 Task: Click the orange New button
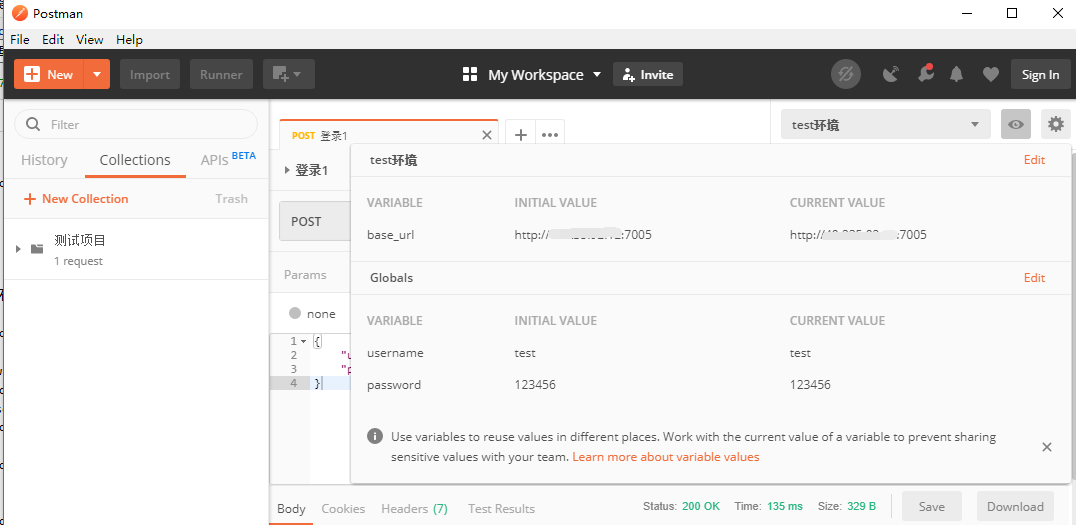(x=49, y=74)
